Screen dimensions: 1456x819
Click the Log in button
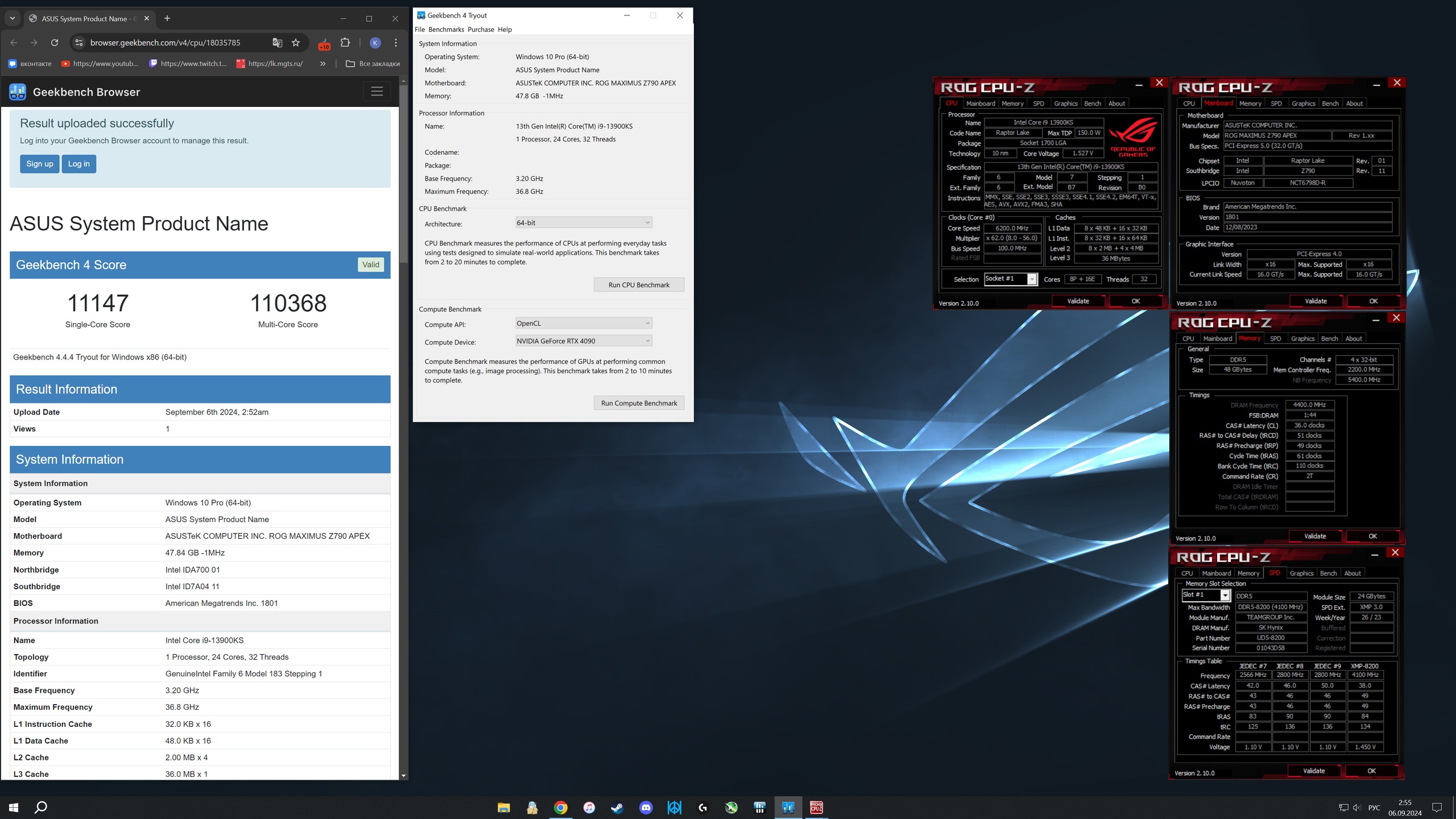(x=79, y=164)
